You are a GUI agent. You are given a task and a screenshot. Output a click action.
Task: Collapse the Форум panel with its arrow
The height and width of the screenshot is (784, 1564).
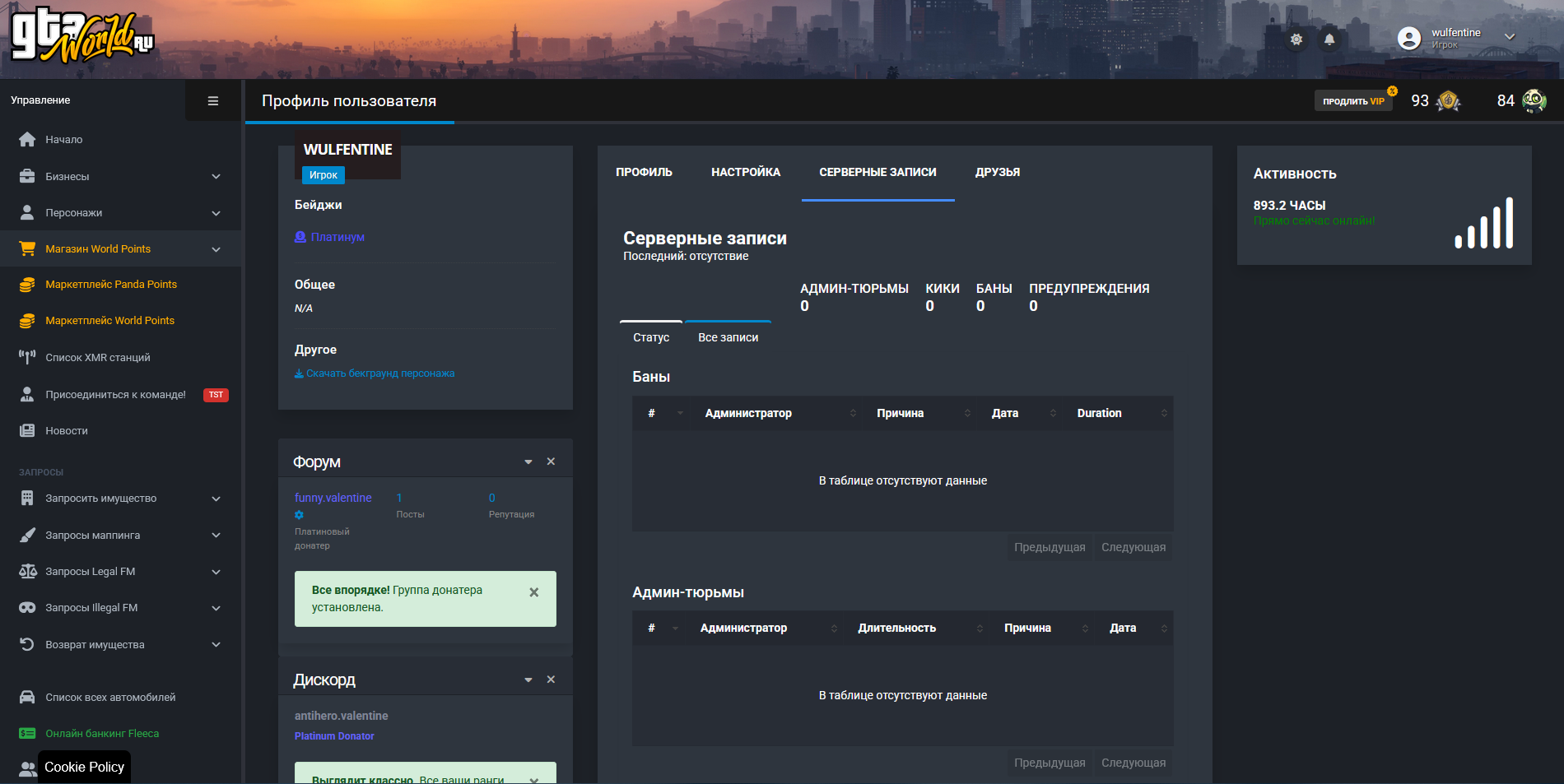point(528,462)
